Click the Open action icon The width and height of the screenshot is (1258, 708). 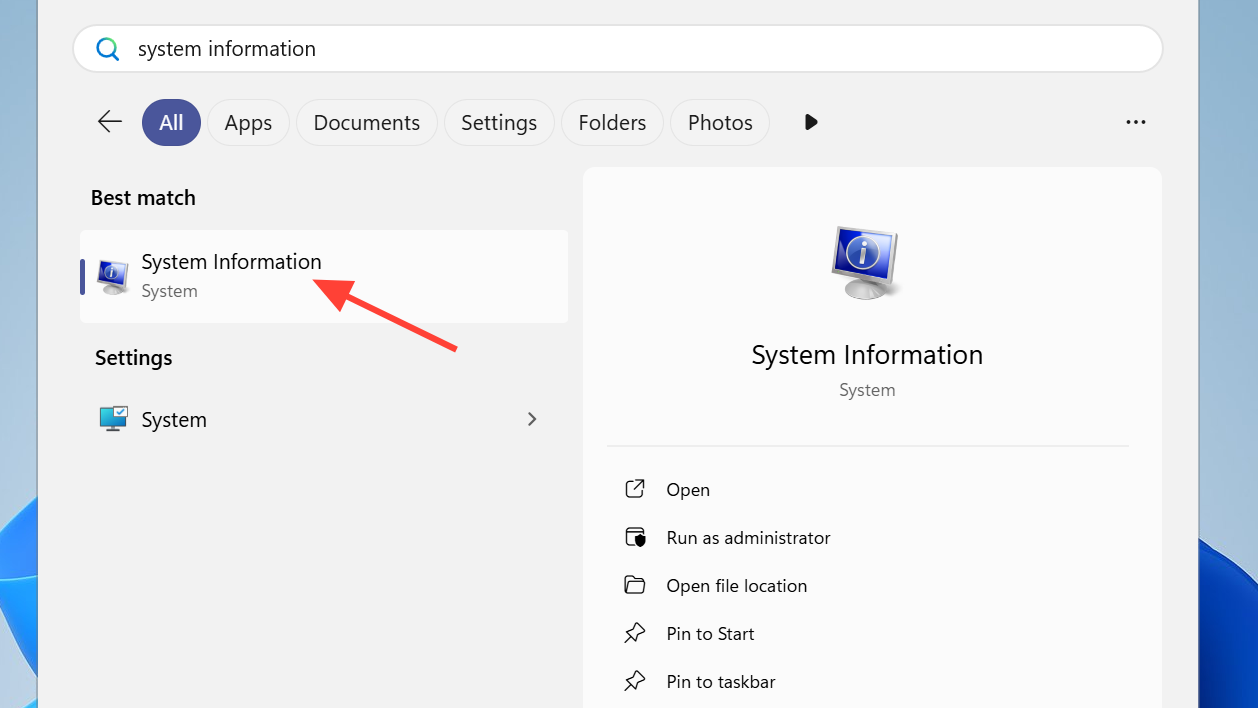635,489
